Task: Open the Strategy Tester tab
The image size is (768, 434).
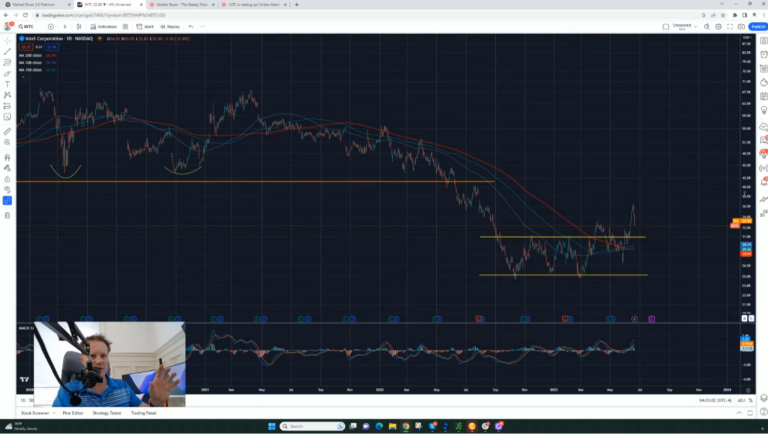Action: (x=106, y=412)
